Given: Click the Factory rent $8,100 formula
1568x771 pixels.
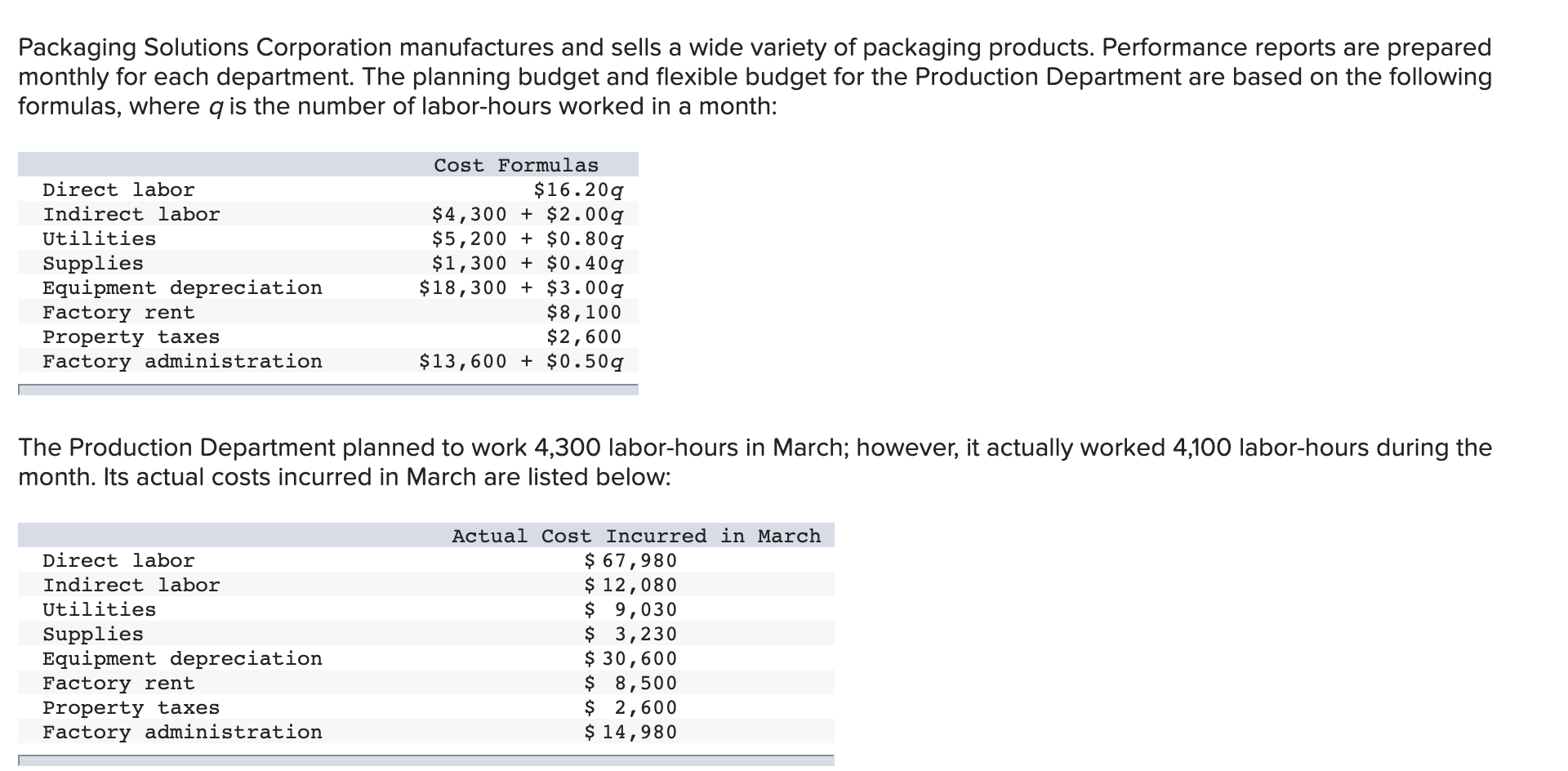Looking at the screenshot, I should coord(584,312).
